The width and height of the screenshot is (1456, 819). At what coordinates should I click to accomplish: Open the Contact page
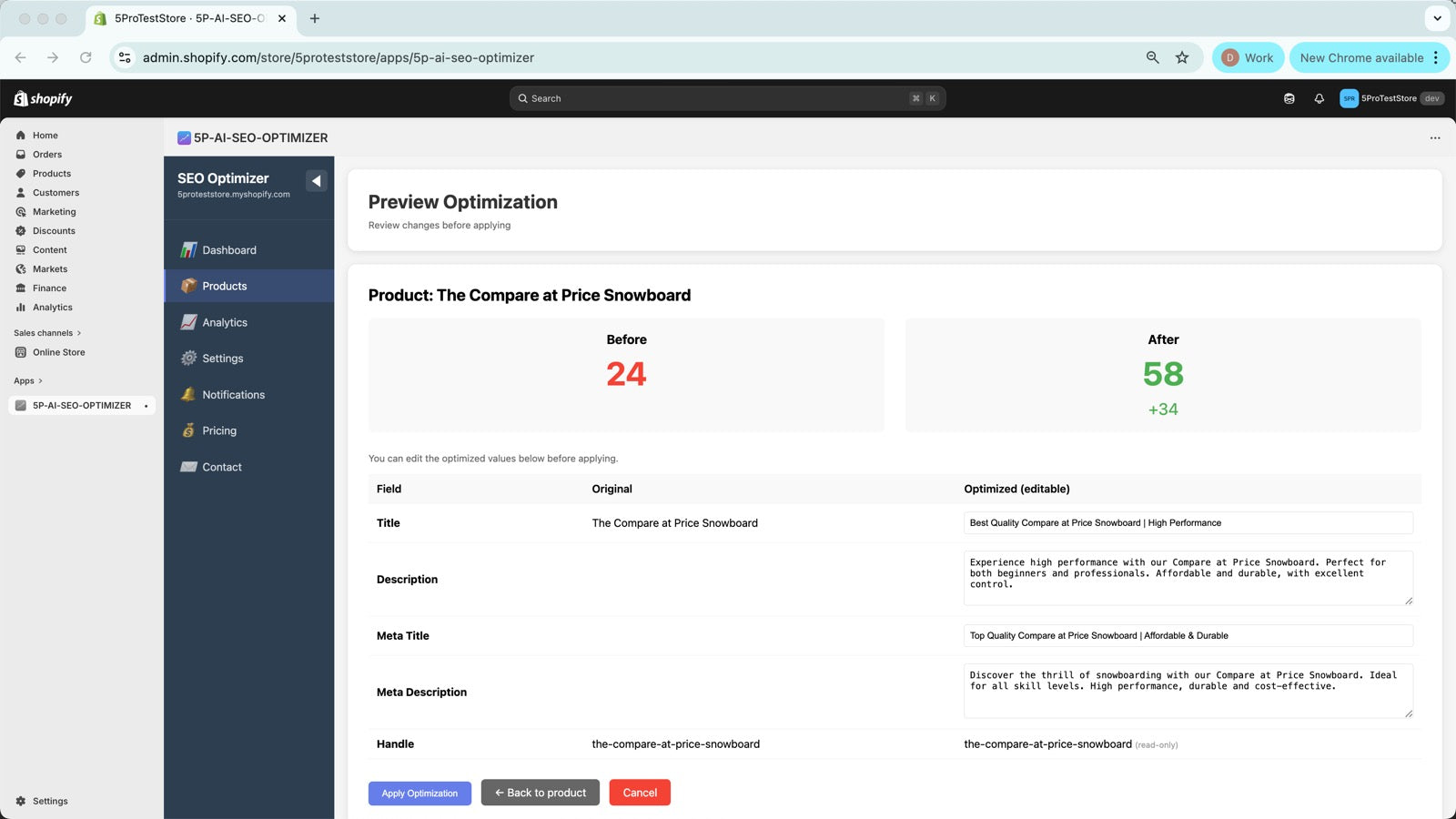tap(249, 467)
